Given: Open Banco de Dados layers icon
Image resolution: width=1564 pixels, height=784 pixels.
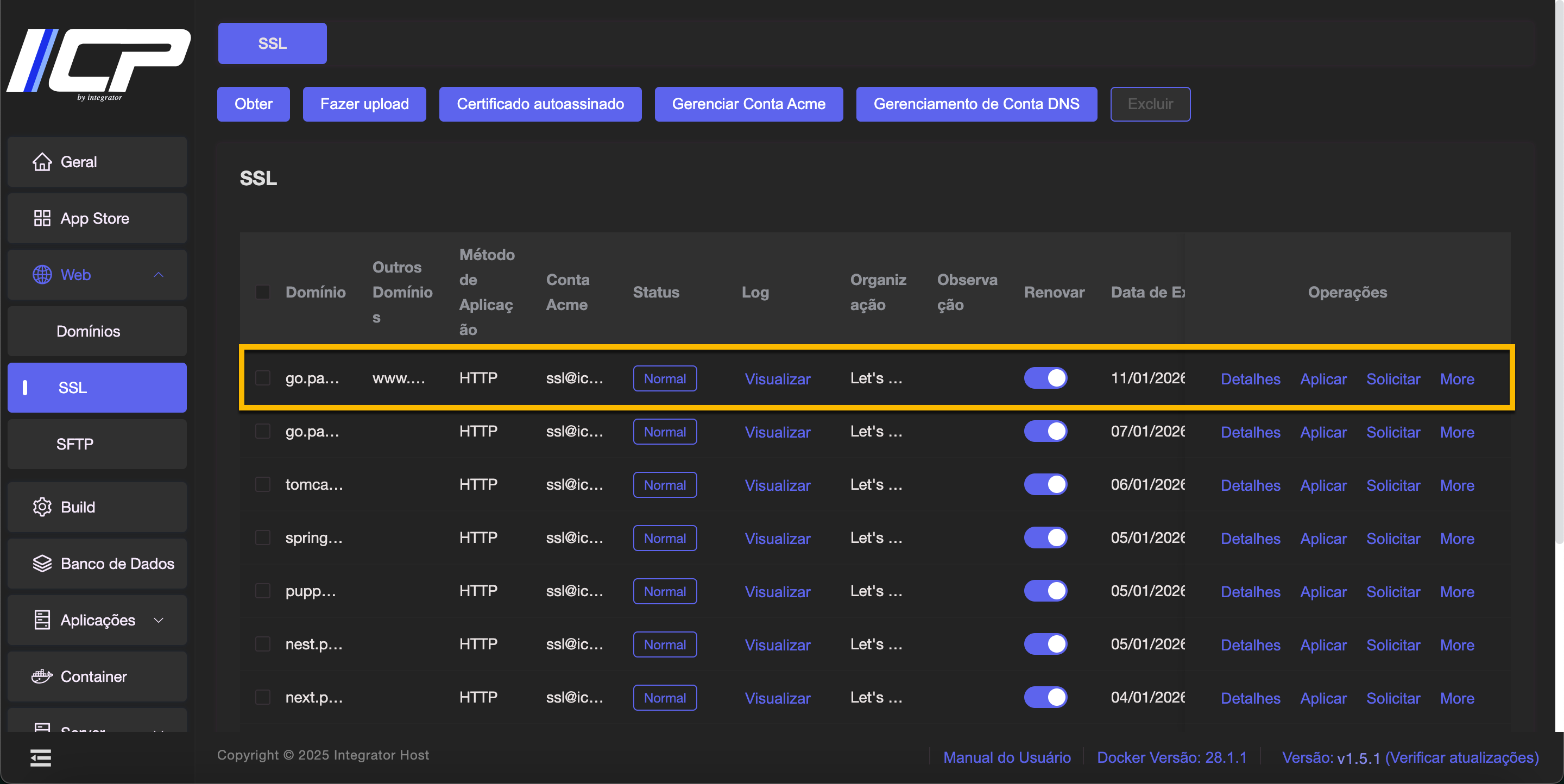Looking at the screenshot, I should point(42,564).
